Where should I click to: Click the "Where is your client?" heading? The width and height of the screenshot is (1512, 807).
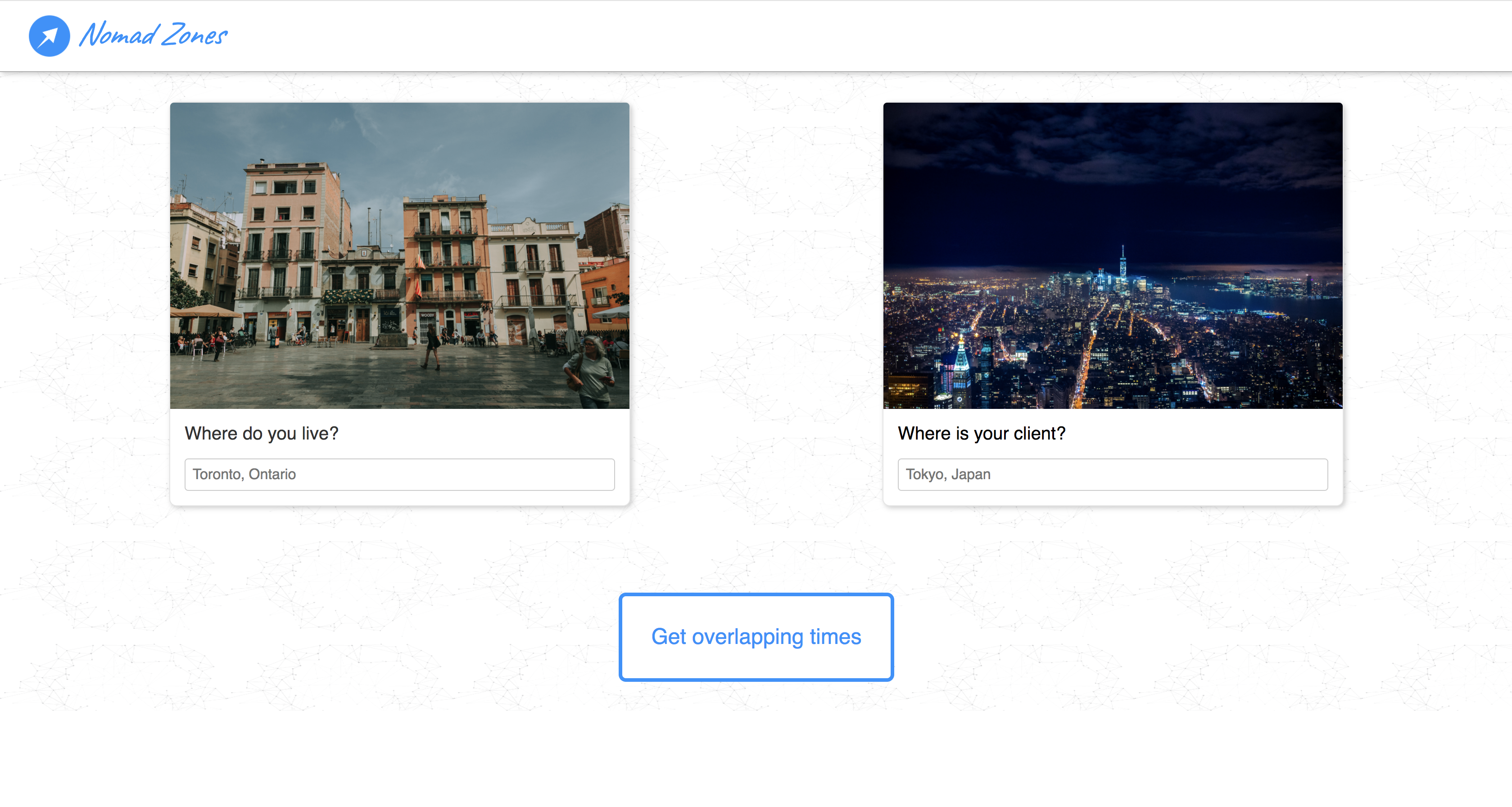coord(982,433)
